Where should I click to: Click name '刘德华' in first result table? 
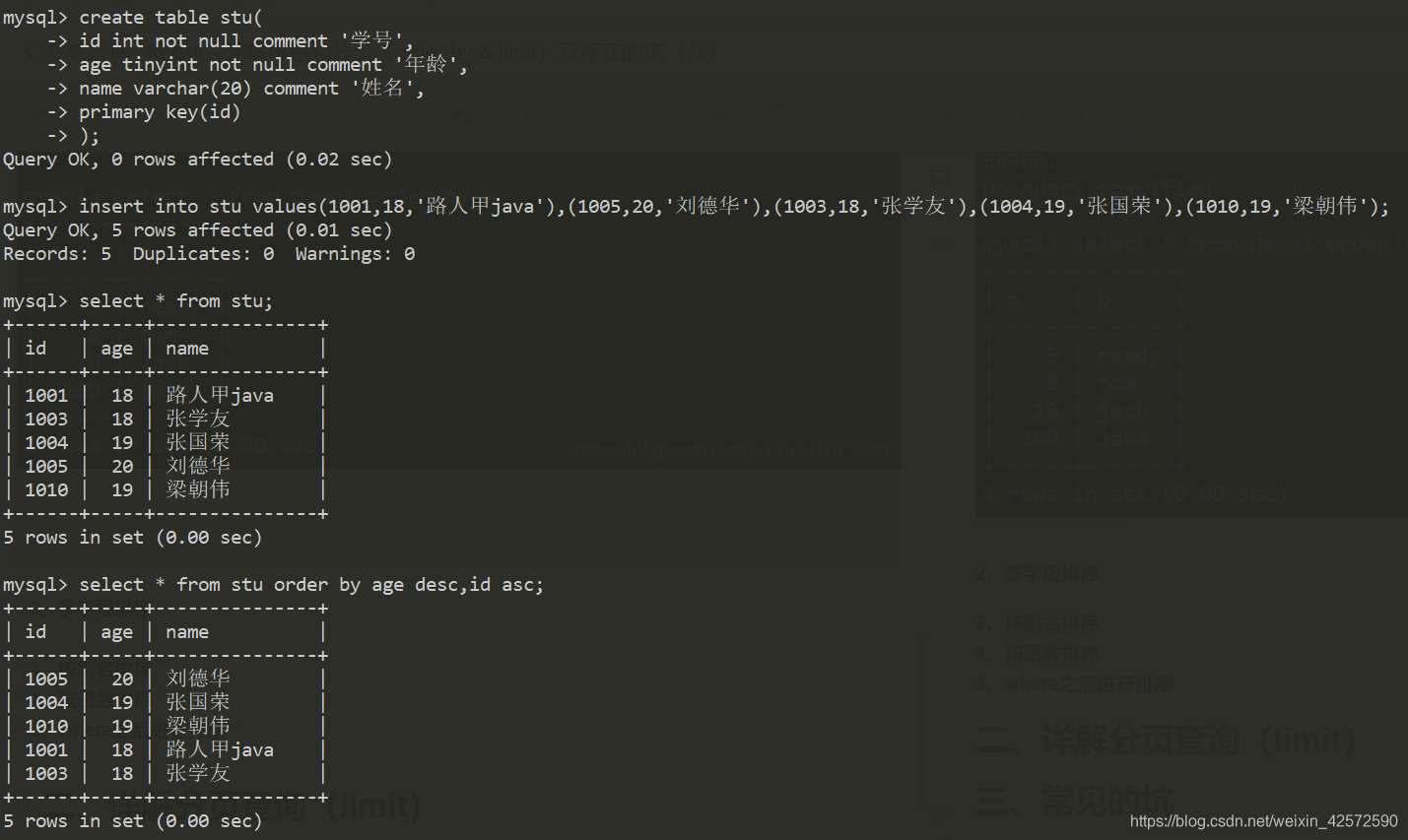coord(198,467)
